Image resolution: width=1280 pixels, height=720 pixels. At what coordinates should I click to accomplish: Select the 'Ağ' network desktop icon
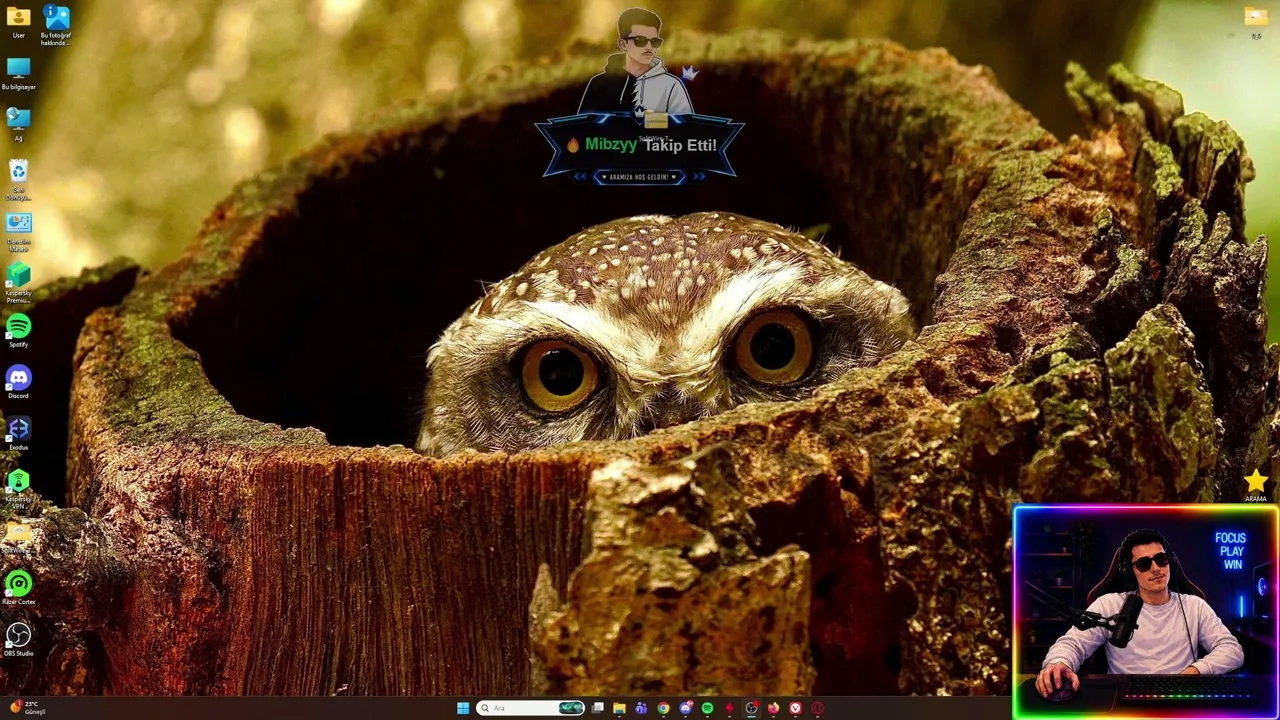click(18, 125)
